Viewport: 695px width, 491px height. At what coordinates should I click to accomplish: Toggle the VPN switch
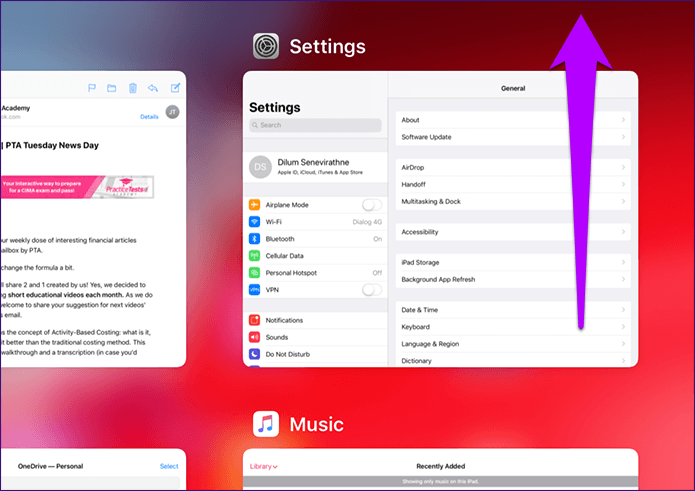tap(371, 290)
